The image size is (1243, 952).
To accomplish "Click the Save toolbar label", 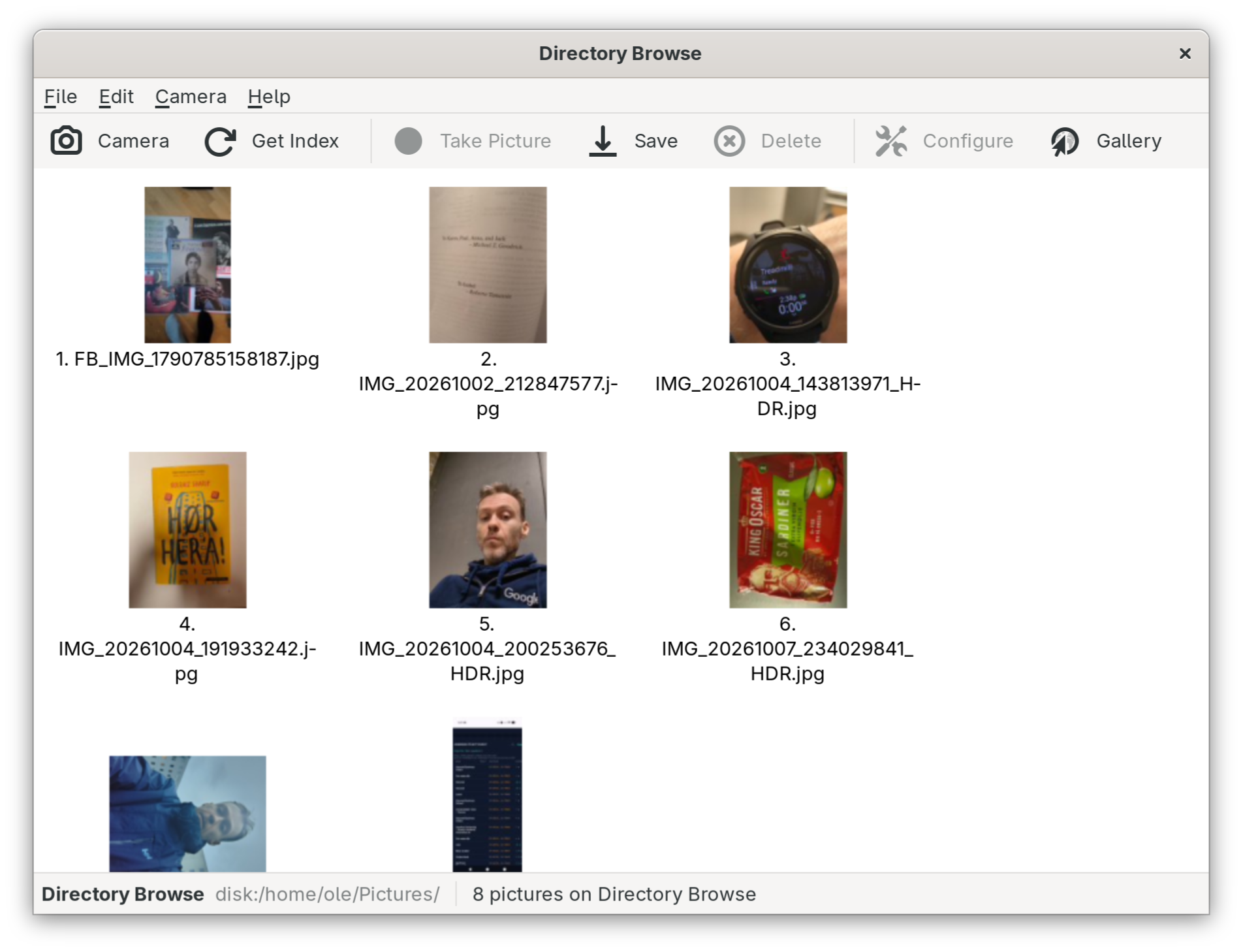I will pos(656,141).
